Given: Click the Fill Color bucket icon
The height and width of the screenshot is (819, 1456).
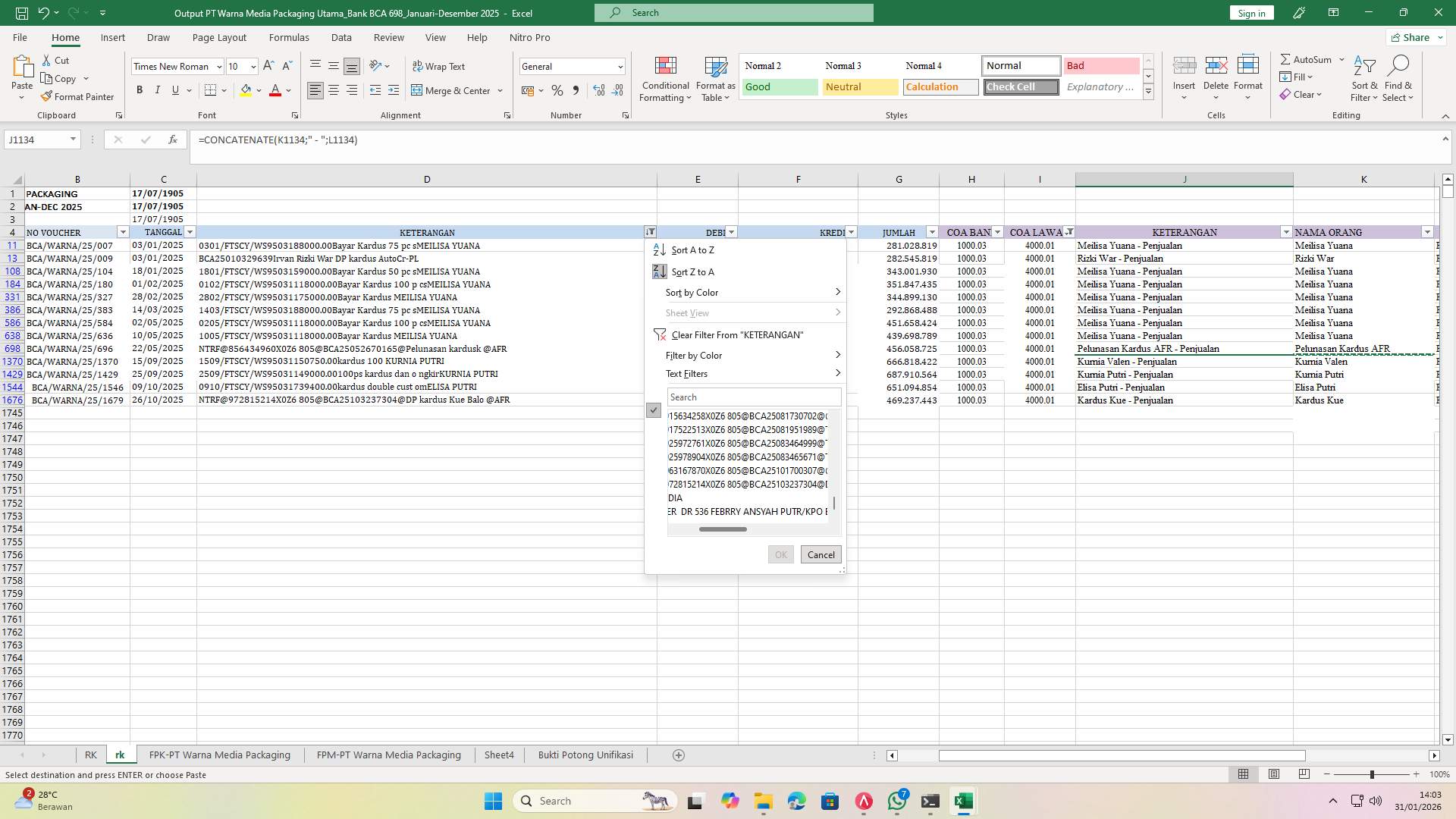Looking at the screenshot, I should point(245,90).
